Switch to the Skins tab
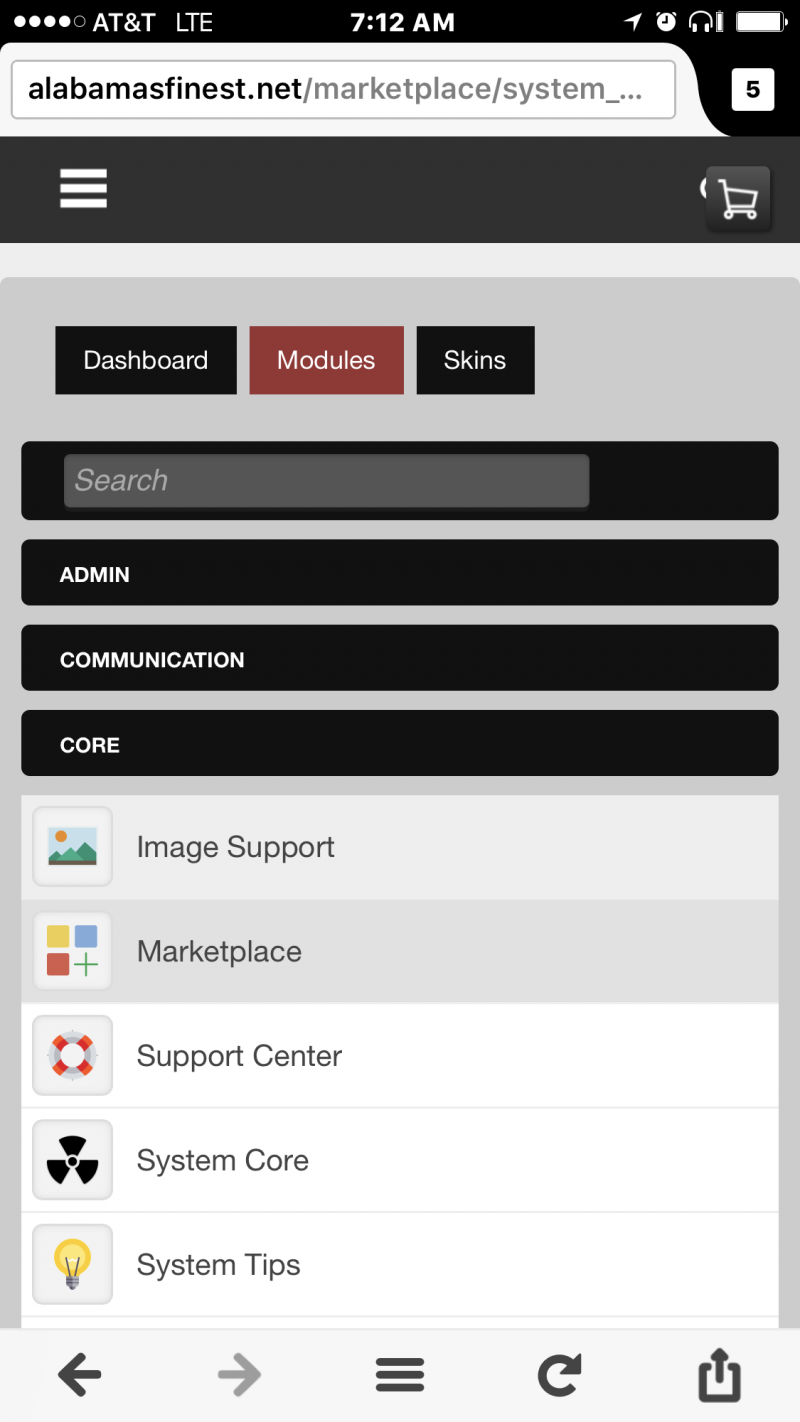This screenshot has width=800, height=1422. coord(475,360)
